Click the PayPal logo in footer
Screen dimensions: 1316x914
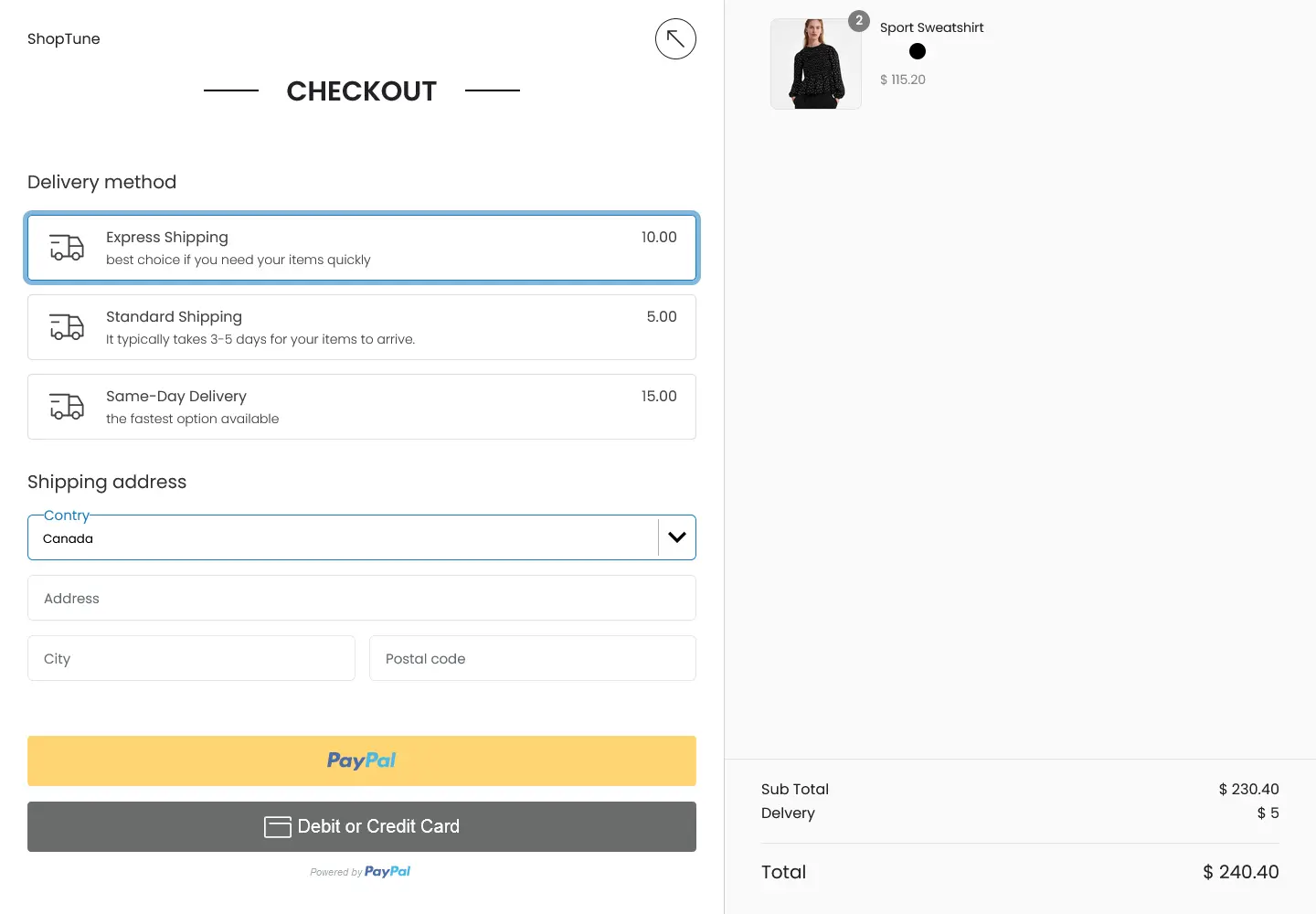coord(387,872)
